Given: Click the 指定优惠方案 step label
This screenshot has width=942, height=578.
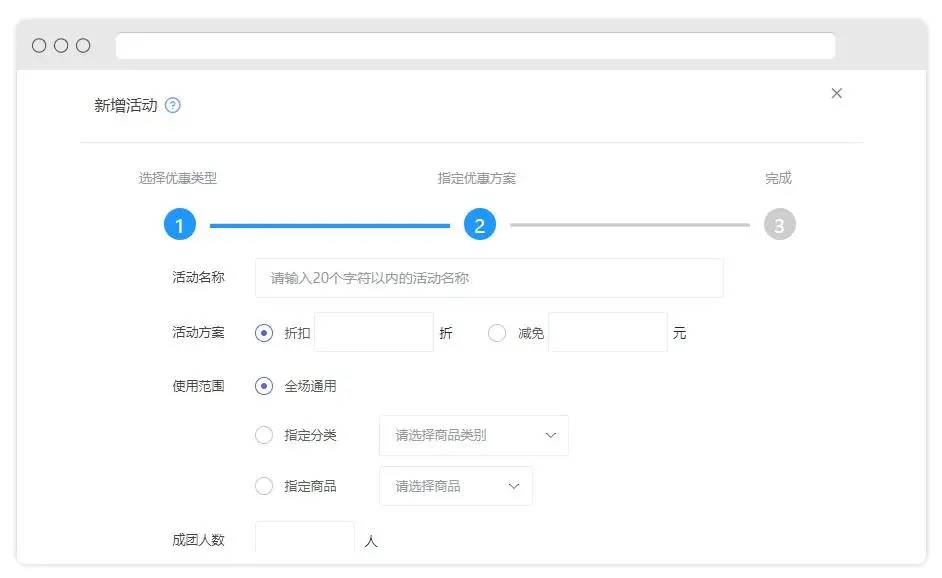Looking at the screenshot, I should tap(477, 178).
